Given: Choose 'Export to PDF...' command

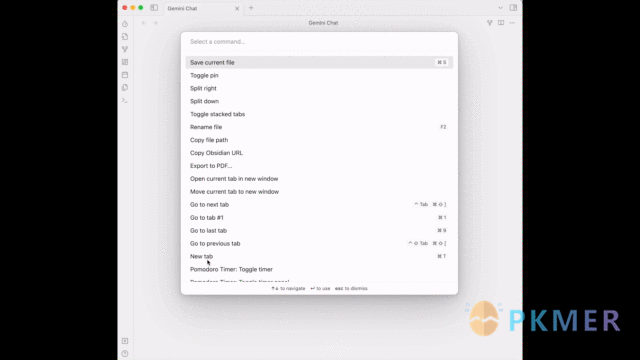Looking at the screenshot, I should 319,166.
